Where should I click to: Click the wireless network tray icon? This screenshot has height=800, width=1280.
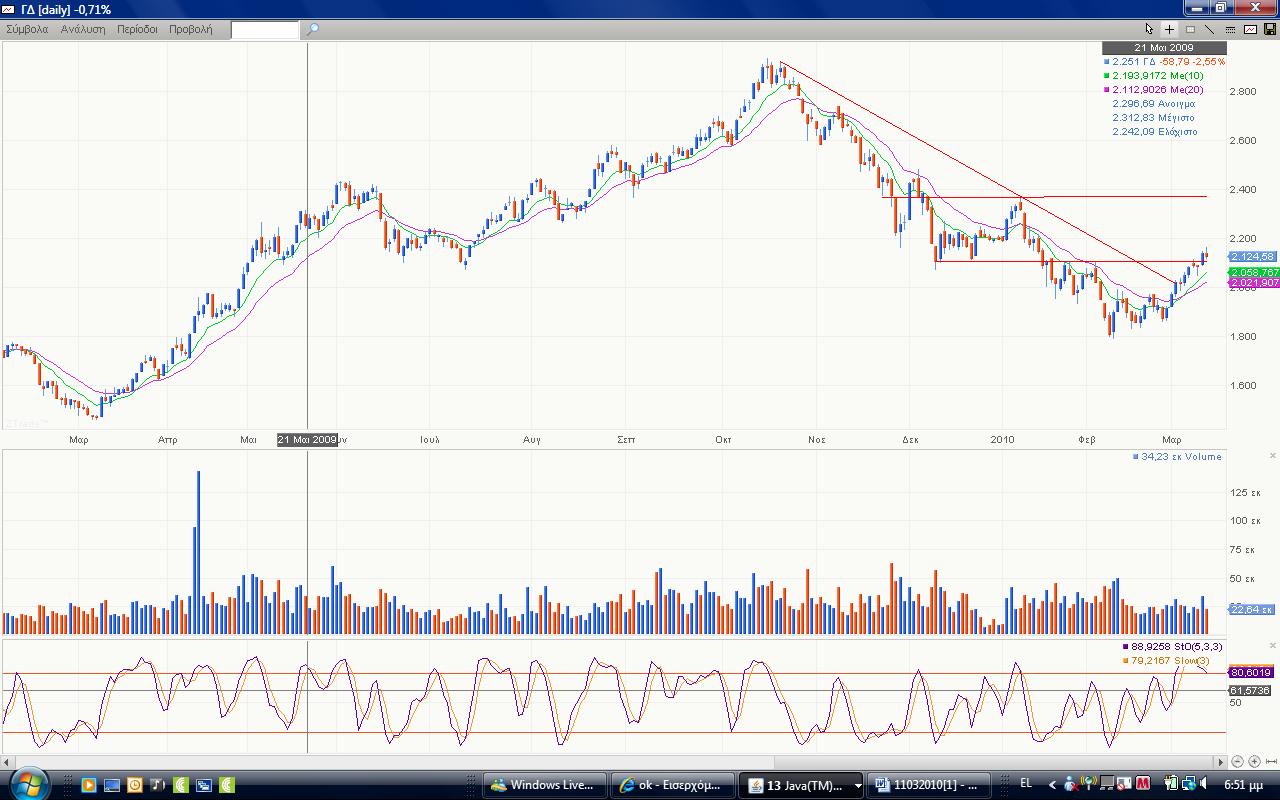(x=1088, y=784)
